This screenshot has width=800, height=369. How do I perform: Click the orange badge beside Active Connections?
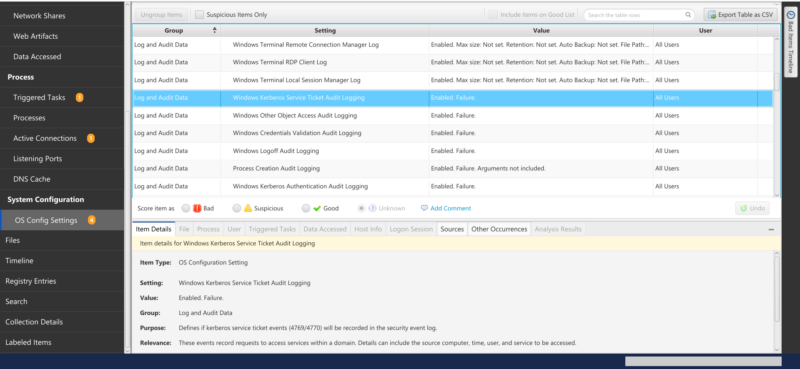tap(91, 138)
